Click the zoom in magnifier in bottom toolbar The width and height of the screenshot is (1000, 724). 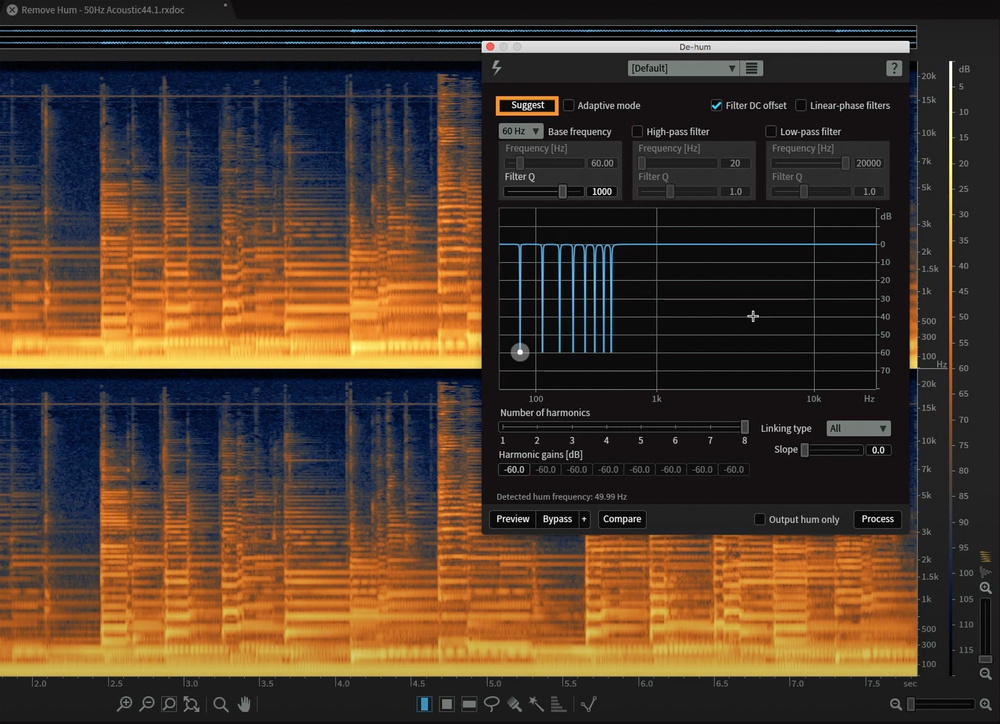click(124, 704)
